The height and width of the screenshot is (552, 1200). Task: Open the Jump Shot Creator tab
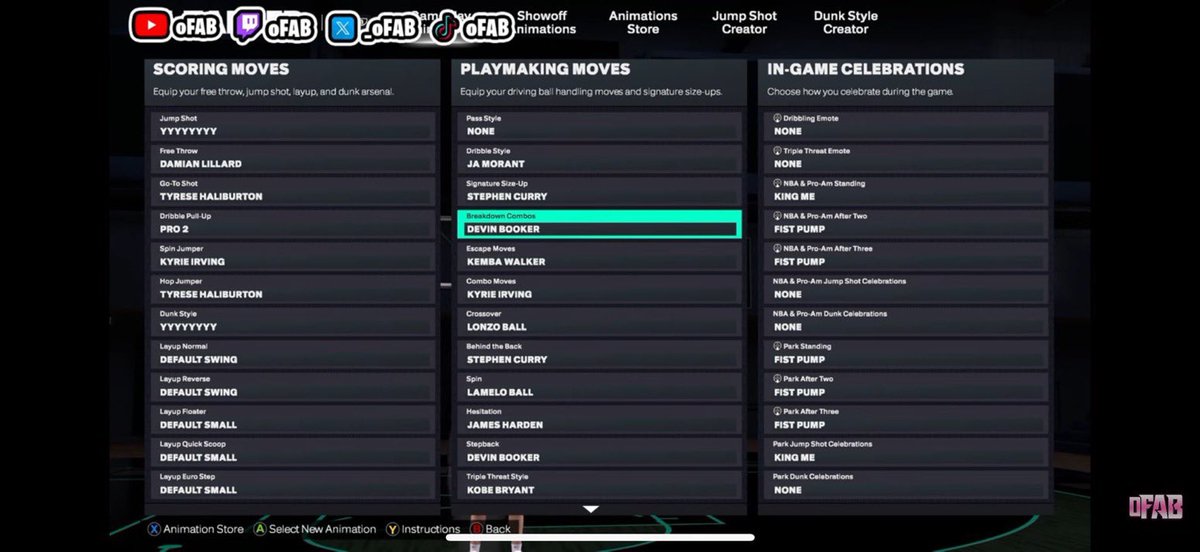744,22
